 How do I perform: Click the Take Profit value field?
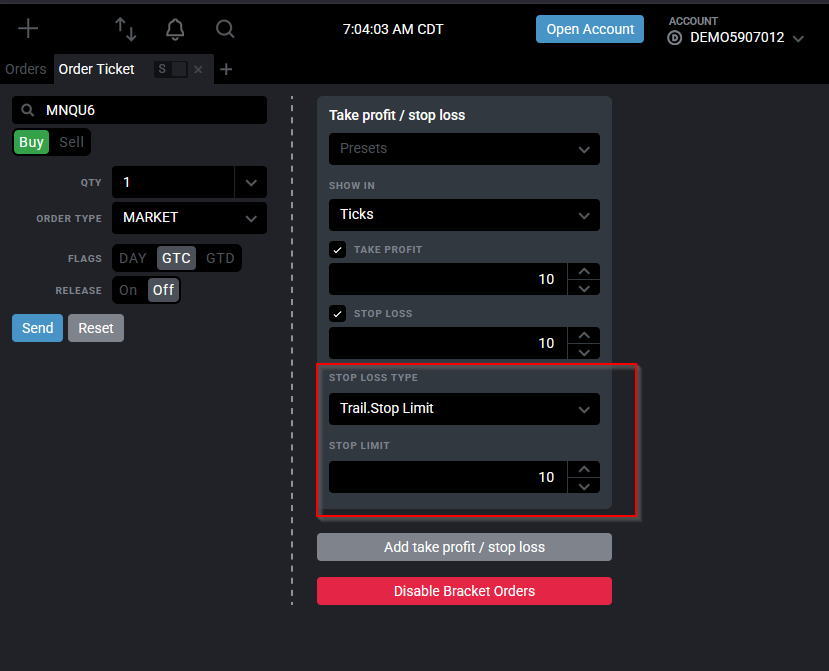tap(448, 279)
